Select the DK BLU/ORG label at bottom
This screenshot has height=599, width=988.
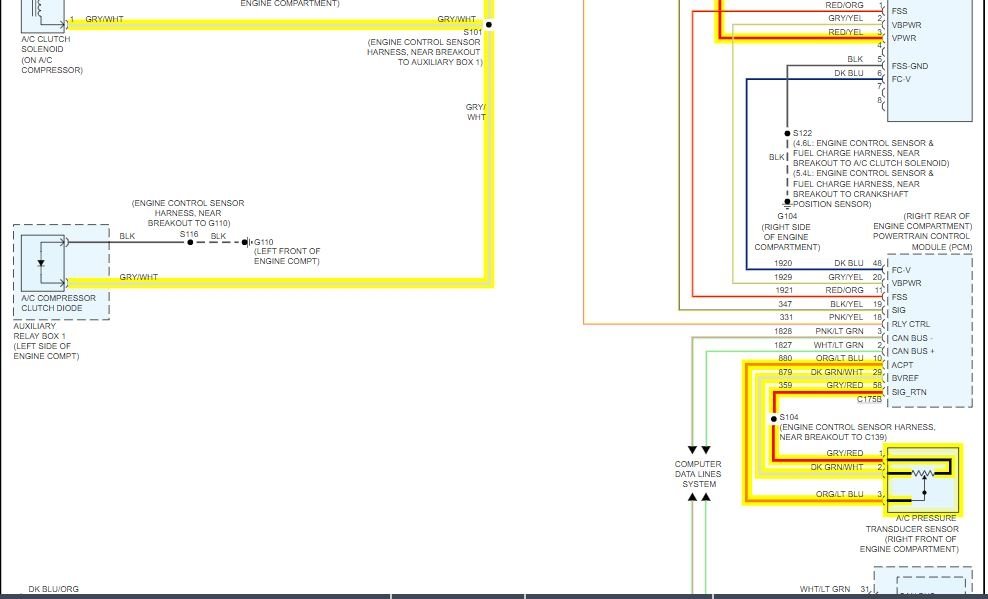[x=54, y=590]
